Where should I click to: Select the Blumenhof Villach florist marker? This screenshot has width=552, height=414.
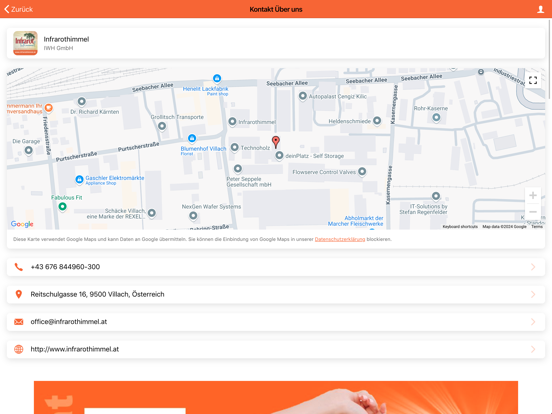192,138
